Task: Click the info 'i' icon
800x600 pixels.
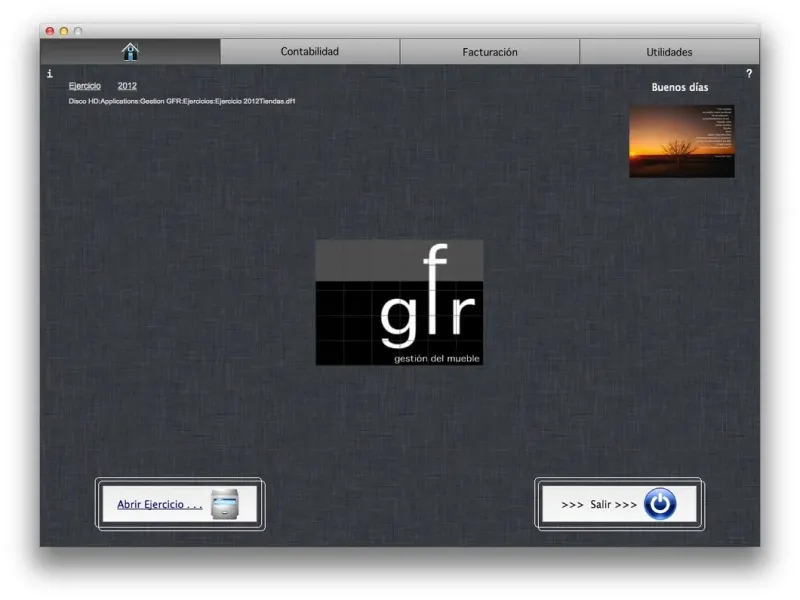Action: tap(49, 74)
